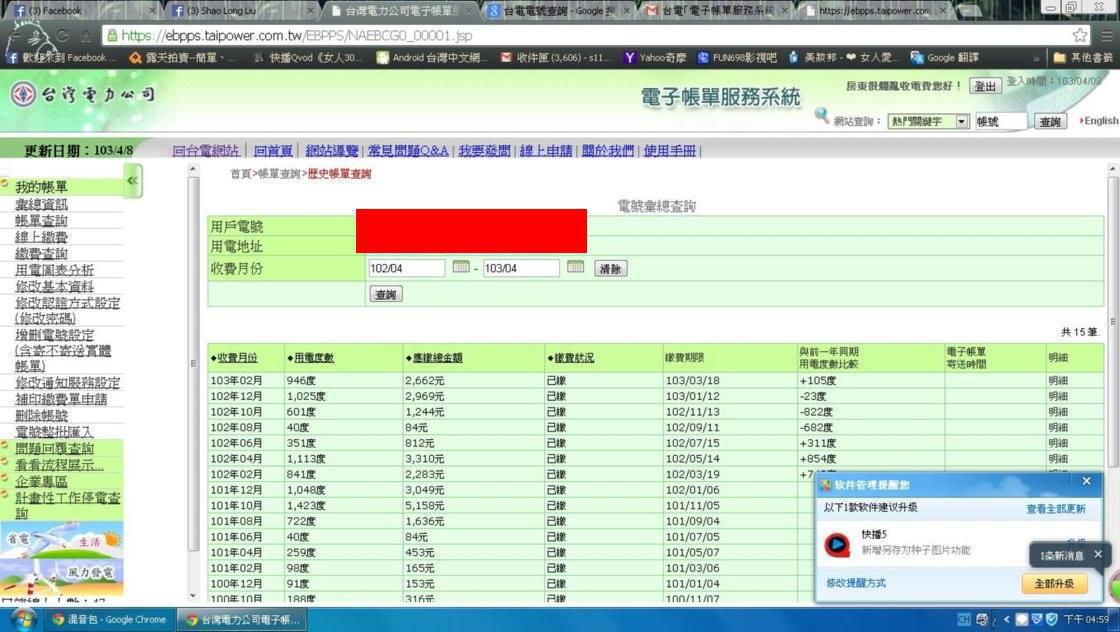The image size is (1120, 632).
Task: Close the software upgrade reminder popup
Action: click(x=1086, y=481)
